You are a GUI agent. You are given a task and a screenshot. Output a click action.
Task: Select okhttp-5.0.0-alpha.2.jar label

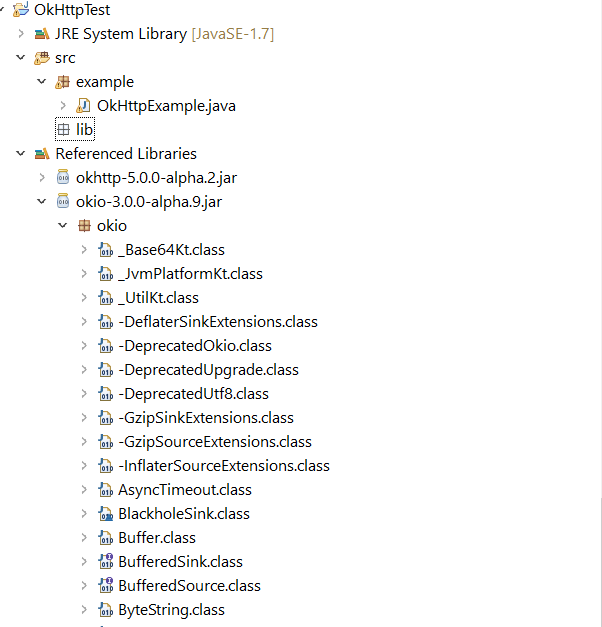click(156, 178)
